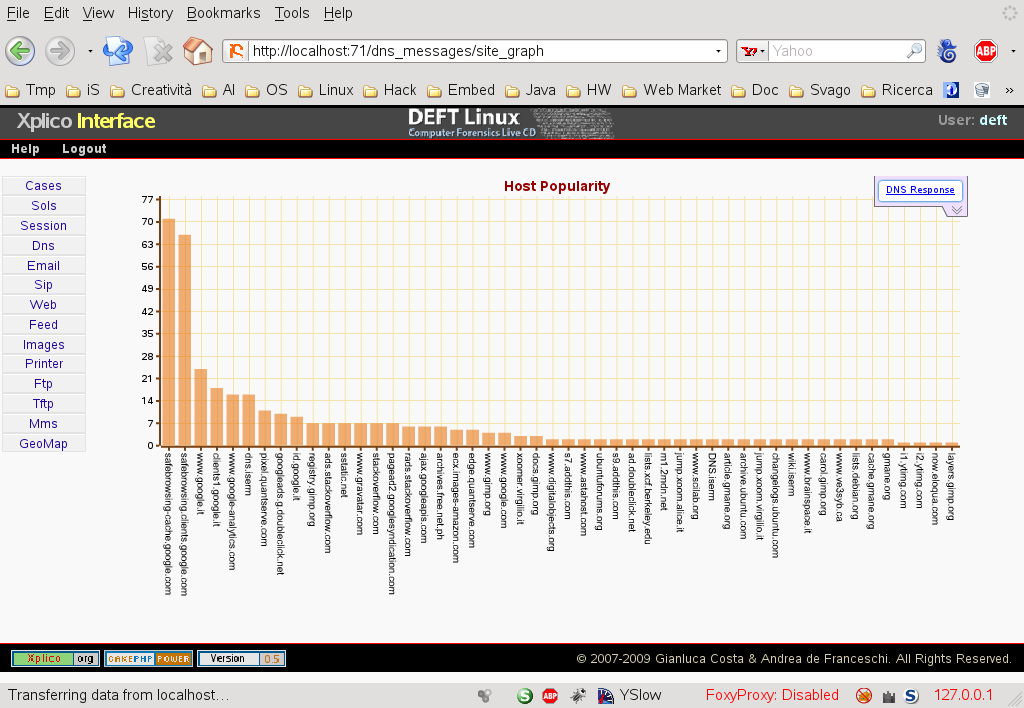Click the browser Back arrow button
1024x708 pixels.
coord(21,51)
